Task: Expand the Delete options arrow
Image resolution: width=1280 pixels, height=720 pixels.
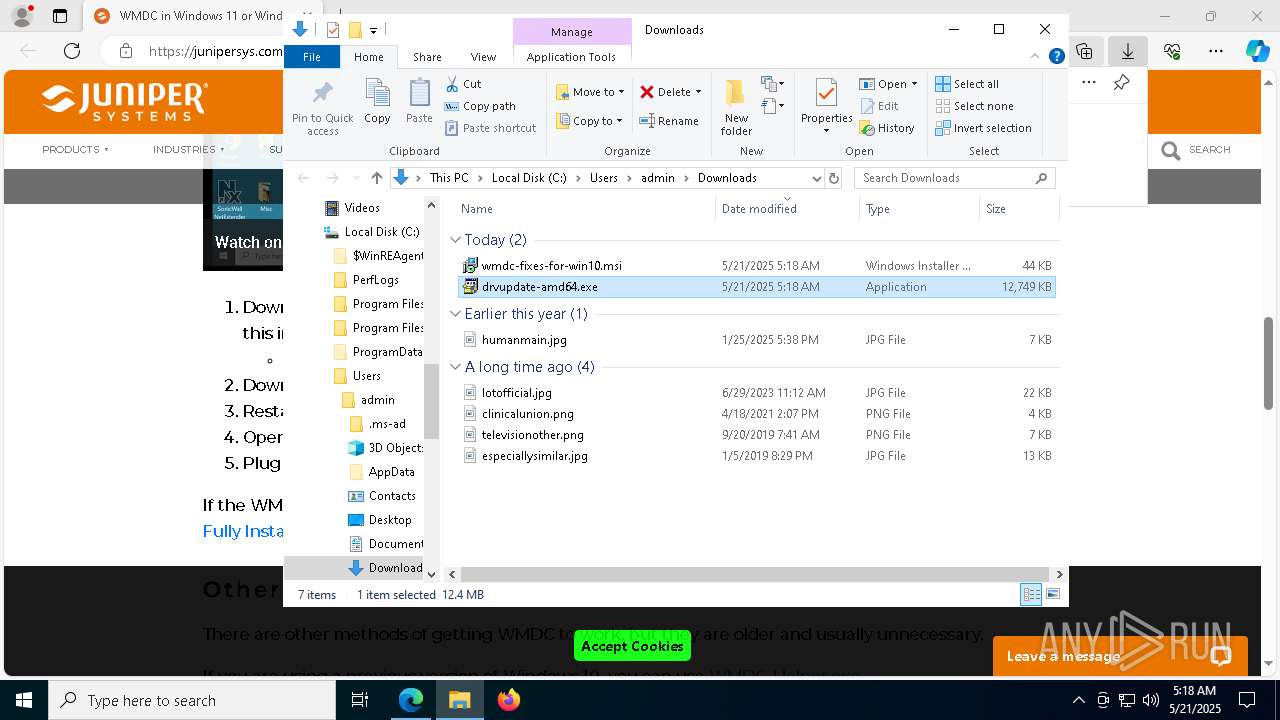Action: pos(698,92)
